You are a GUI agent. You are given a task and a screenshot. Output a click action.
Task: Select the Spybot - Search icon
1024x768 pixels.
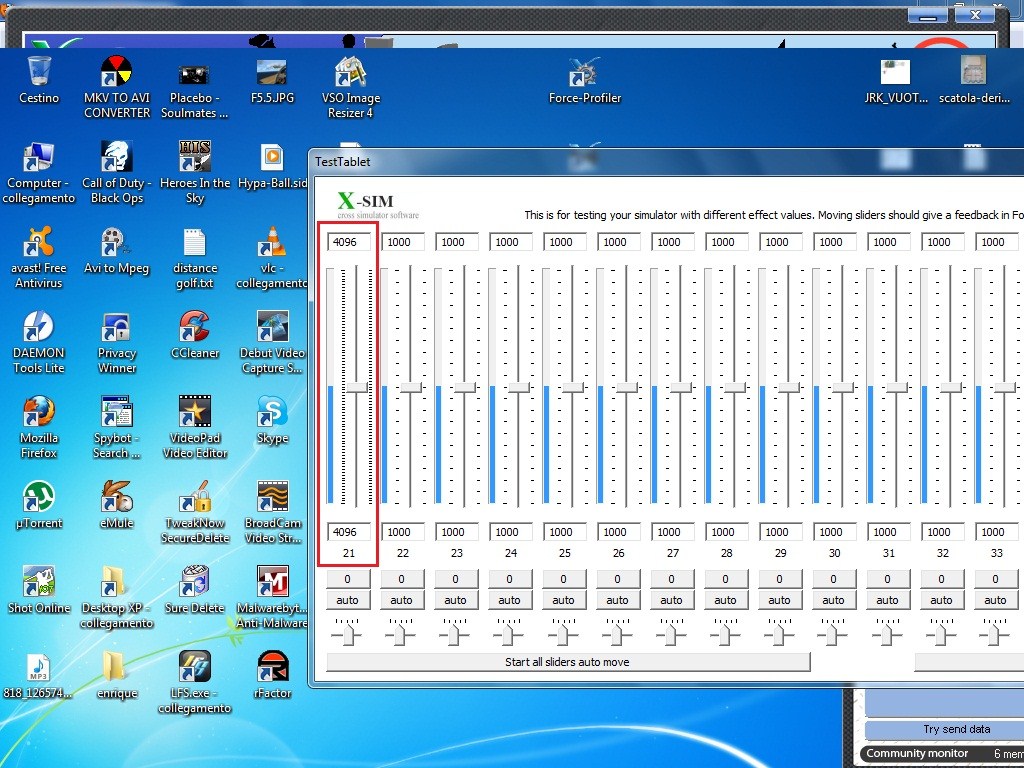click(x=116, y=412)
